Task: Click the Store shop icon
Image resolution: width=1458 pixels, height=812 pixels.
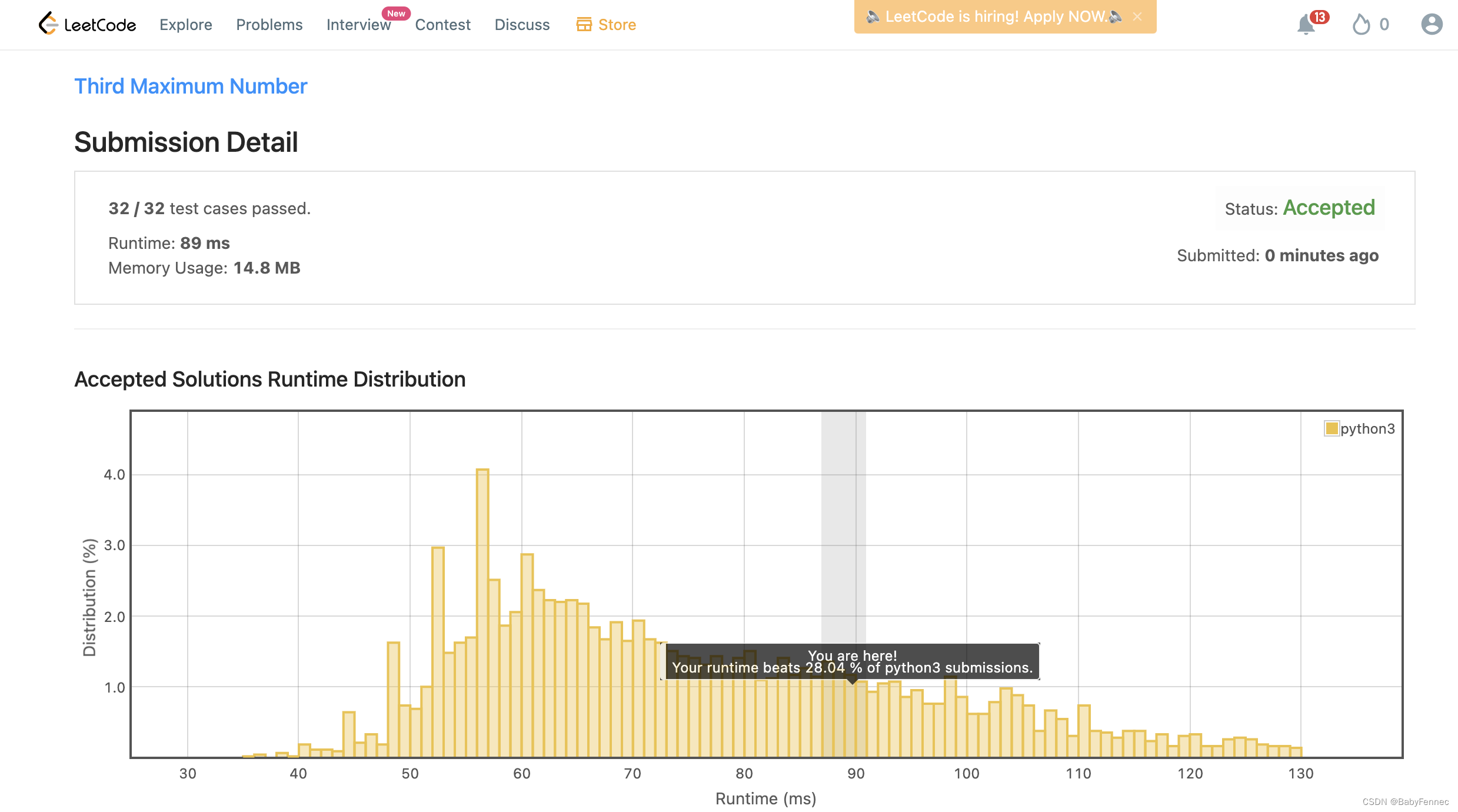Action: (x=584, y=25)
